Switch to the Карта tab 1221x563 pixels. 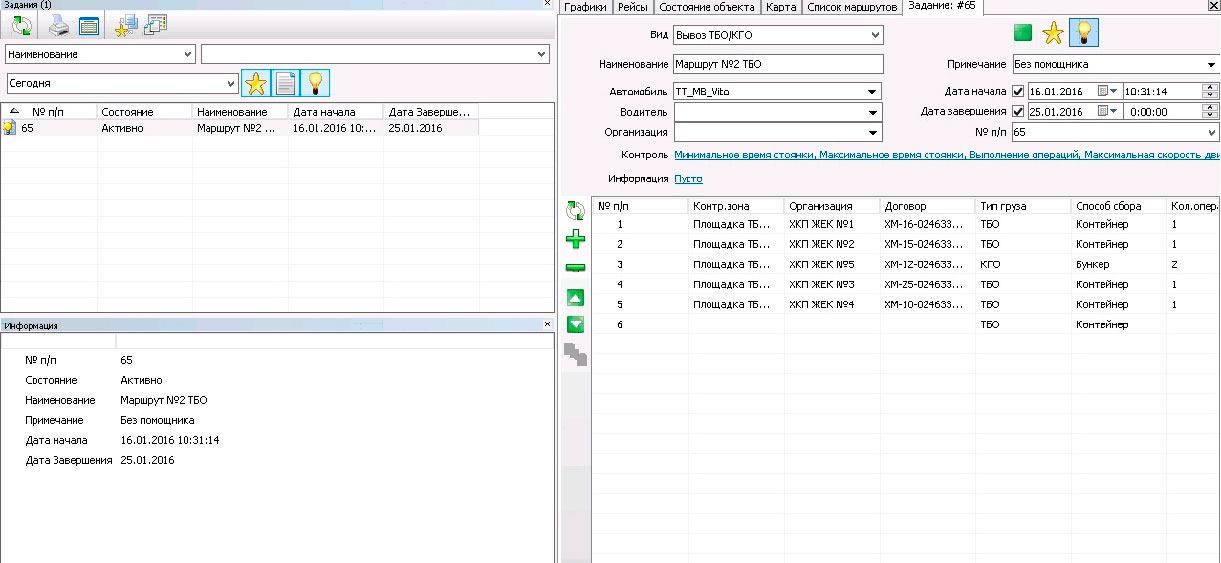[781, 7]
